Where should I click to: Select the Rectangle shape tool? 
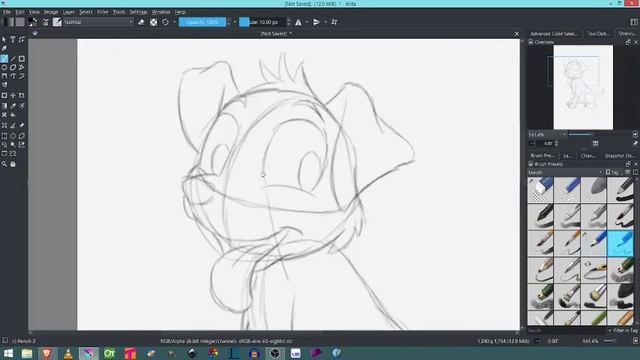tap(22, 59)
